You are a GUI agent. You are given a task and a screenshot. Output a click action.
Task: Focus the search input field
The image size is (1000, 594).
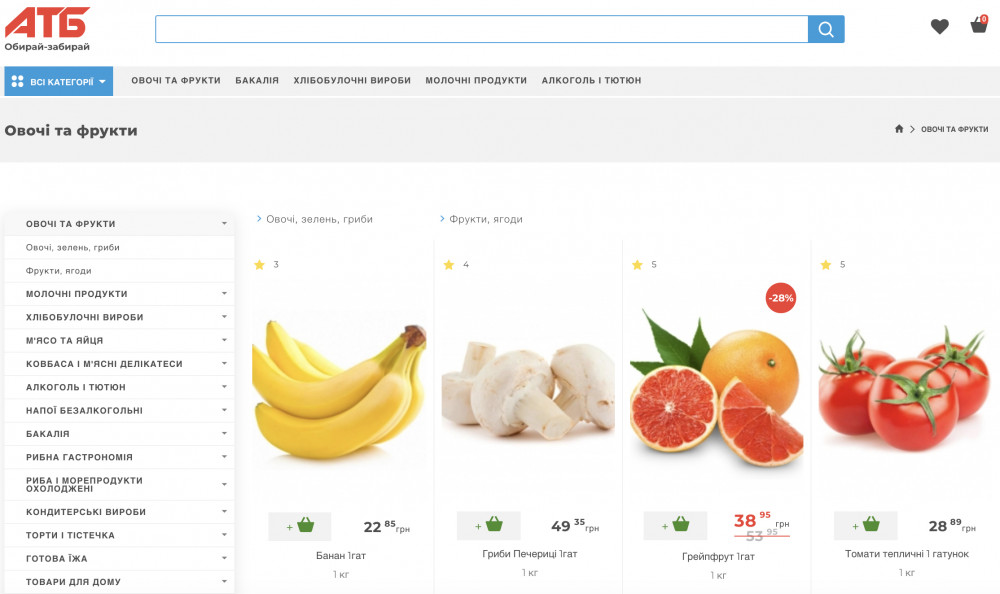[480, 29]
